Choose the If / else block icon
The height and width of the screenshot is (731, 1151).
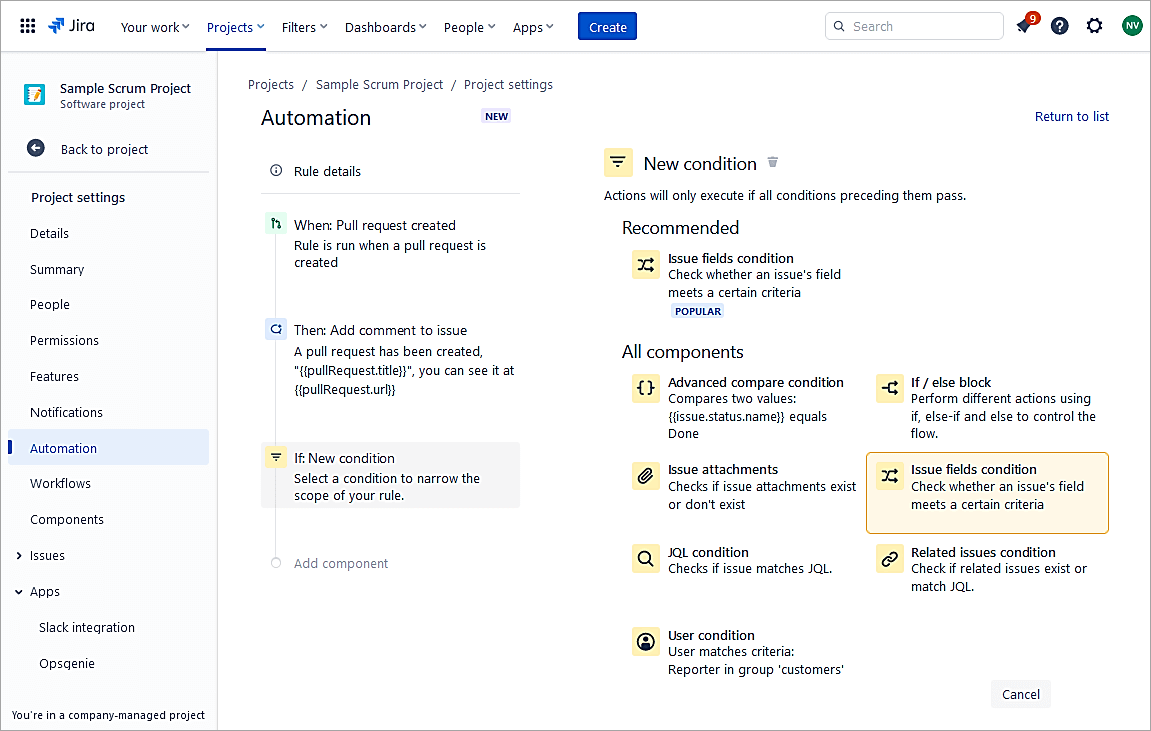tap(889, 388)
